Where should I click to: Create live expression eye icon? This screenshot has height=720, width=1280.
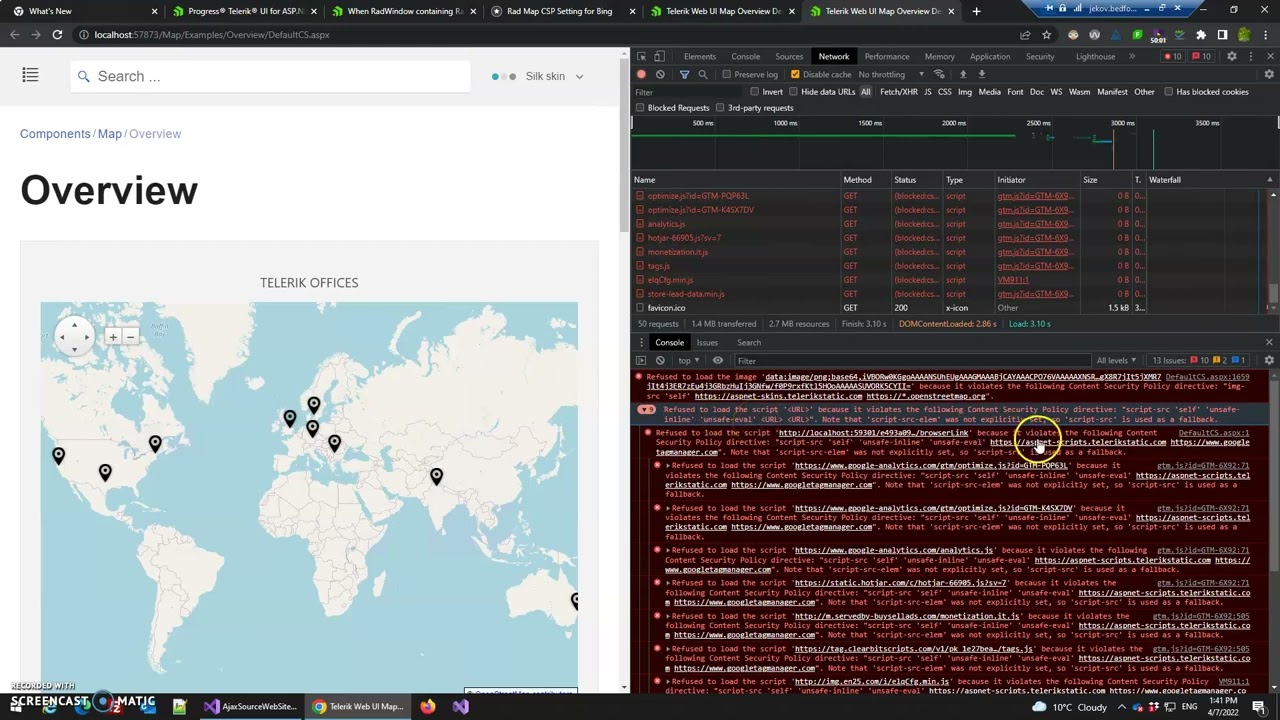tap(718, 360)
